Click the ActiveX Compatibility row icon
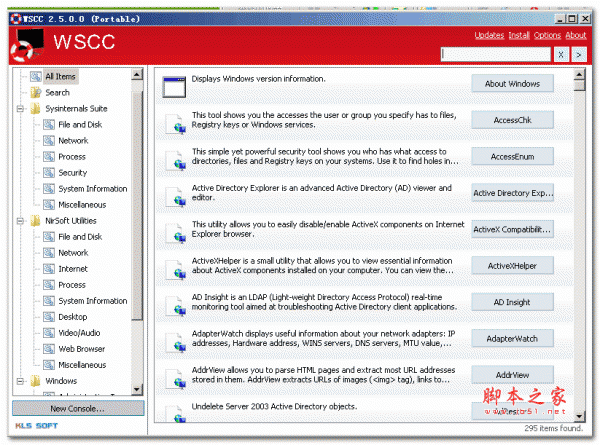This screenshot has width=600, height=445. 176,233
